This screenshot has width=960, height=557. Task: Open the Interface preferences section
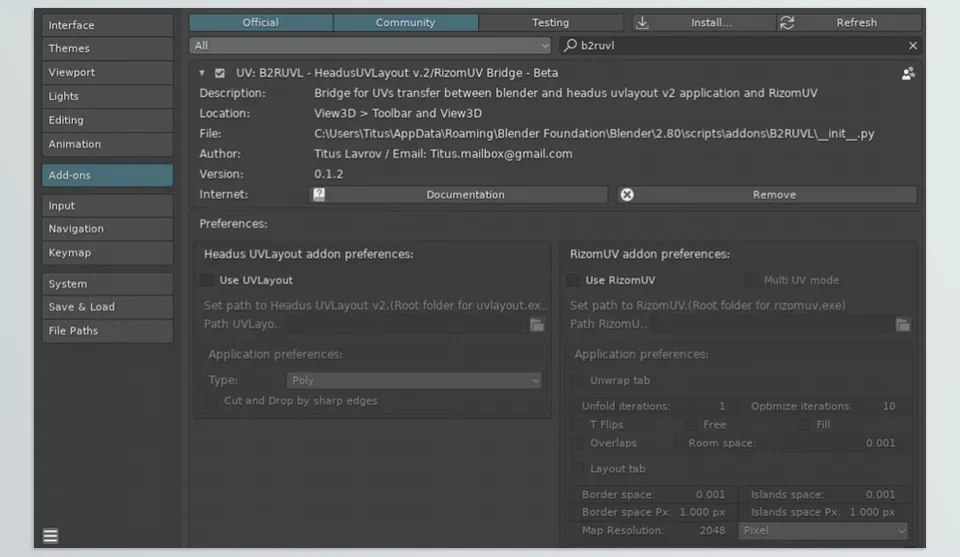tap(108, 26)
